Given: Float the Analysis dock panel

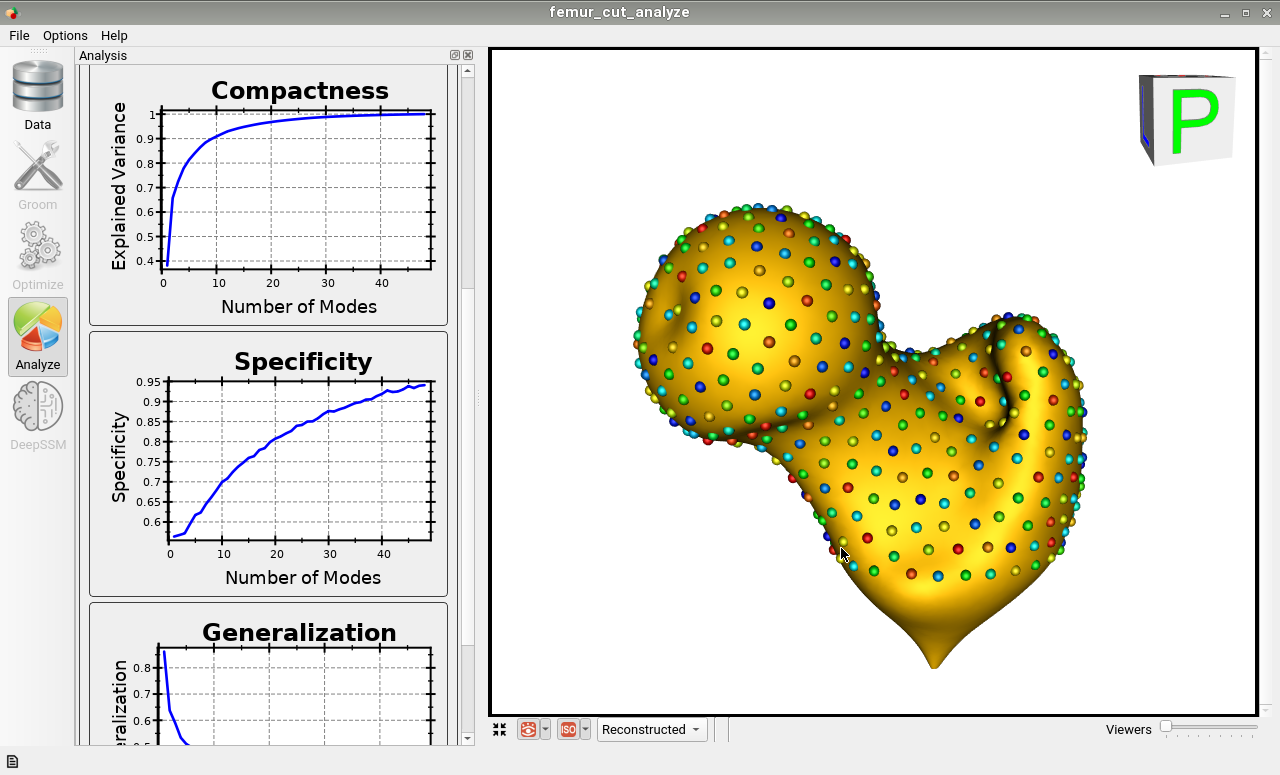Looking at the screenshot, I should (x=455, y=56).
